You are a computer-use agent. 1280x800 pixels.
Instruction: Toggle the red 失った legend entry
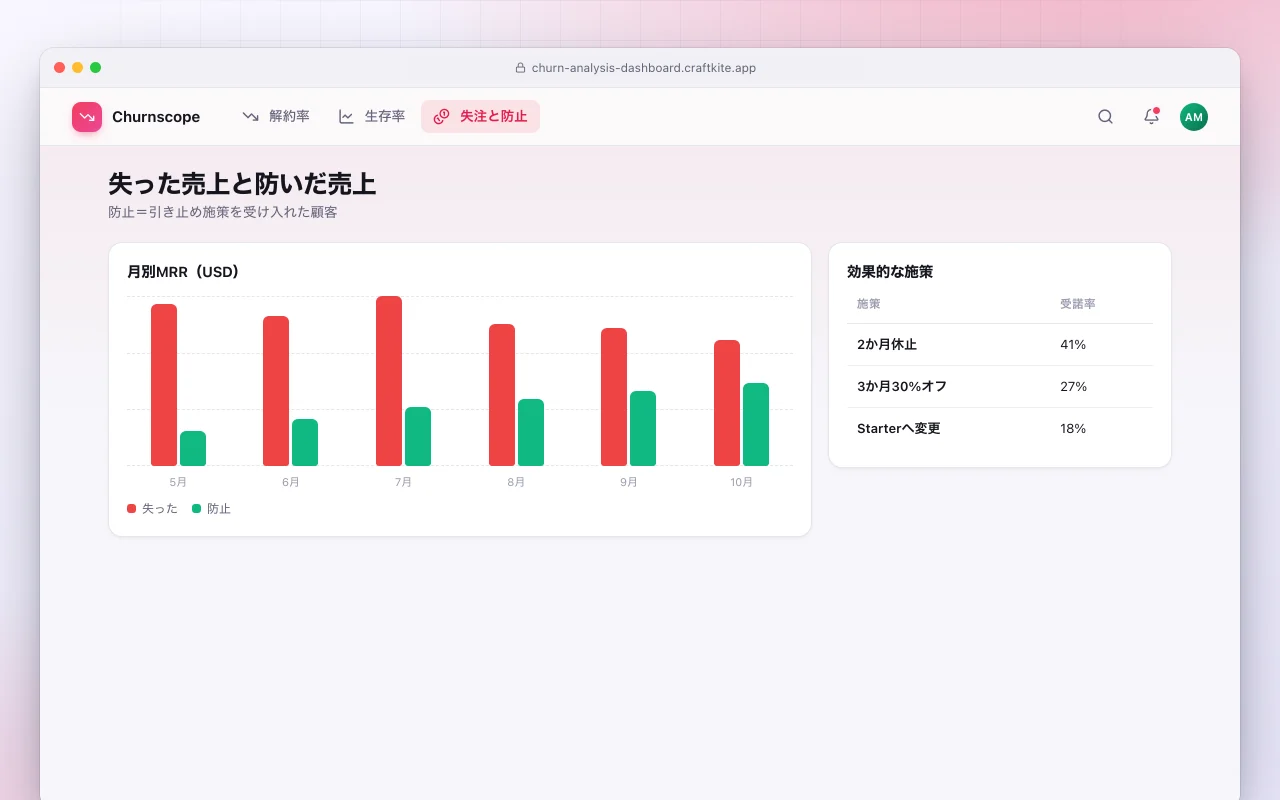152,509
